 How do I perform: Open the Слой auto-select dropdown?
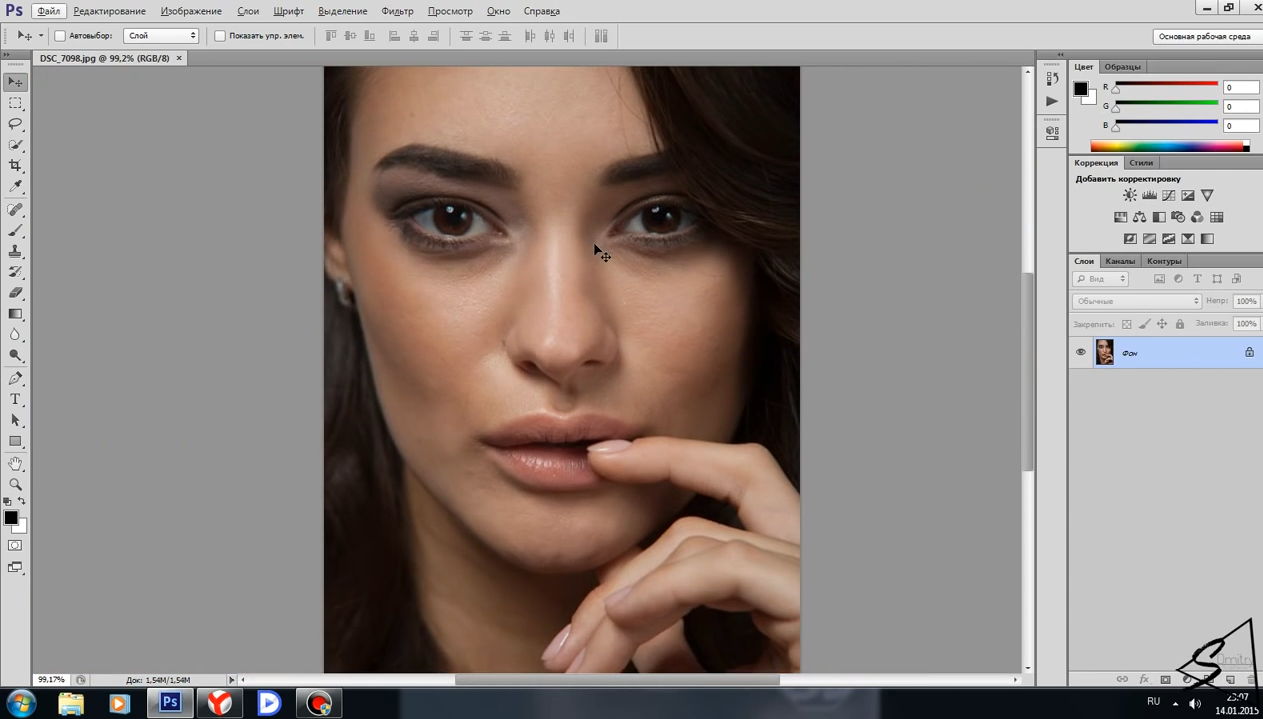coord(161,36)
